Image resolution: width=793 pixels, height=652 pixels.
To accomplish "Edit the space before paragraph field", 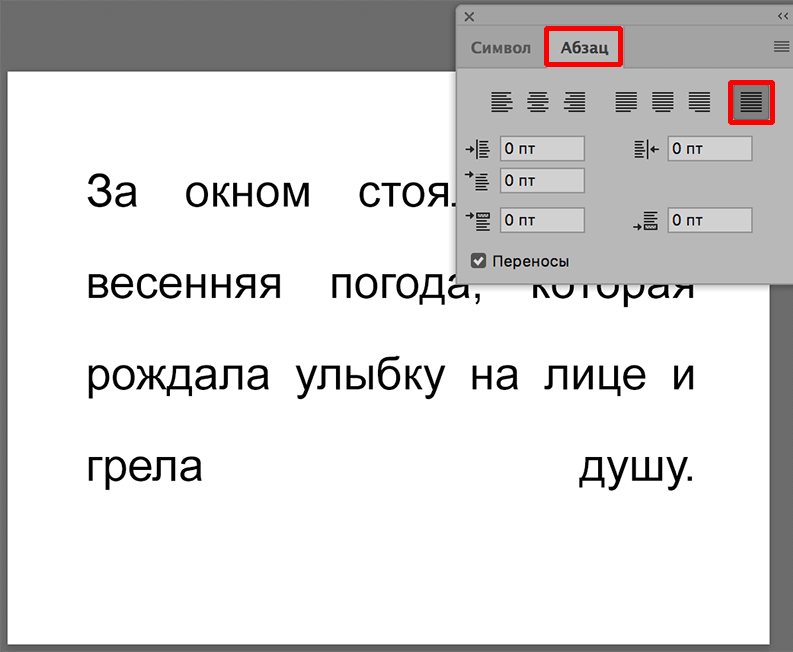I will (542, 220).
